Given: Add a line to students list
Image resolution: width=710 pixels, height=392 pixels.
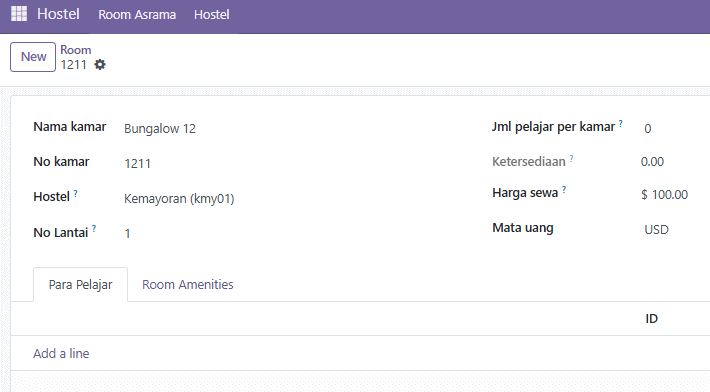Looking at the screenshot, I should click(61, 354).
